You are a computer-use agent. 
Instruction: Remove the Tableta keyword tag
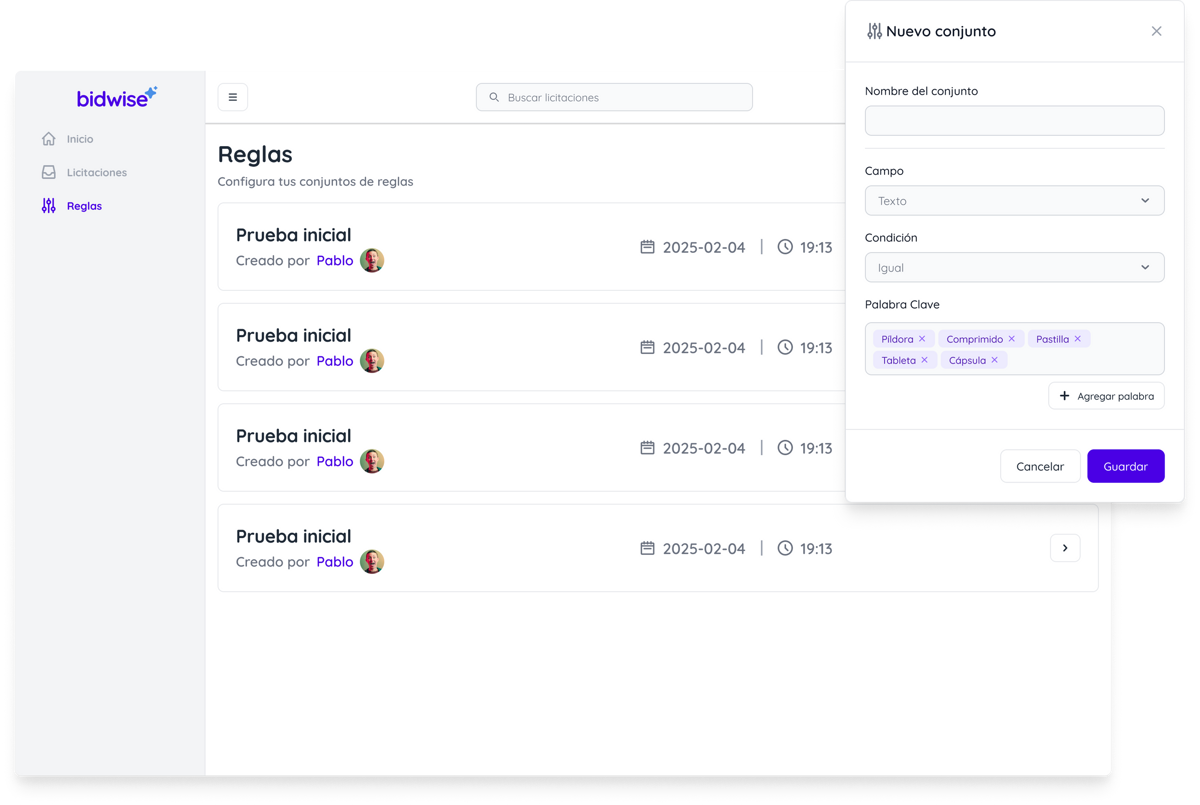[924, 360]
